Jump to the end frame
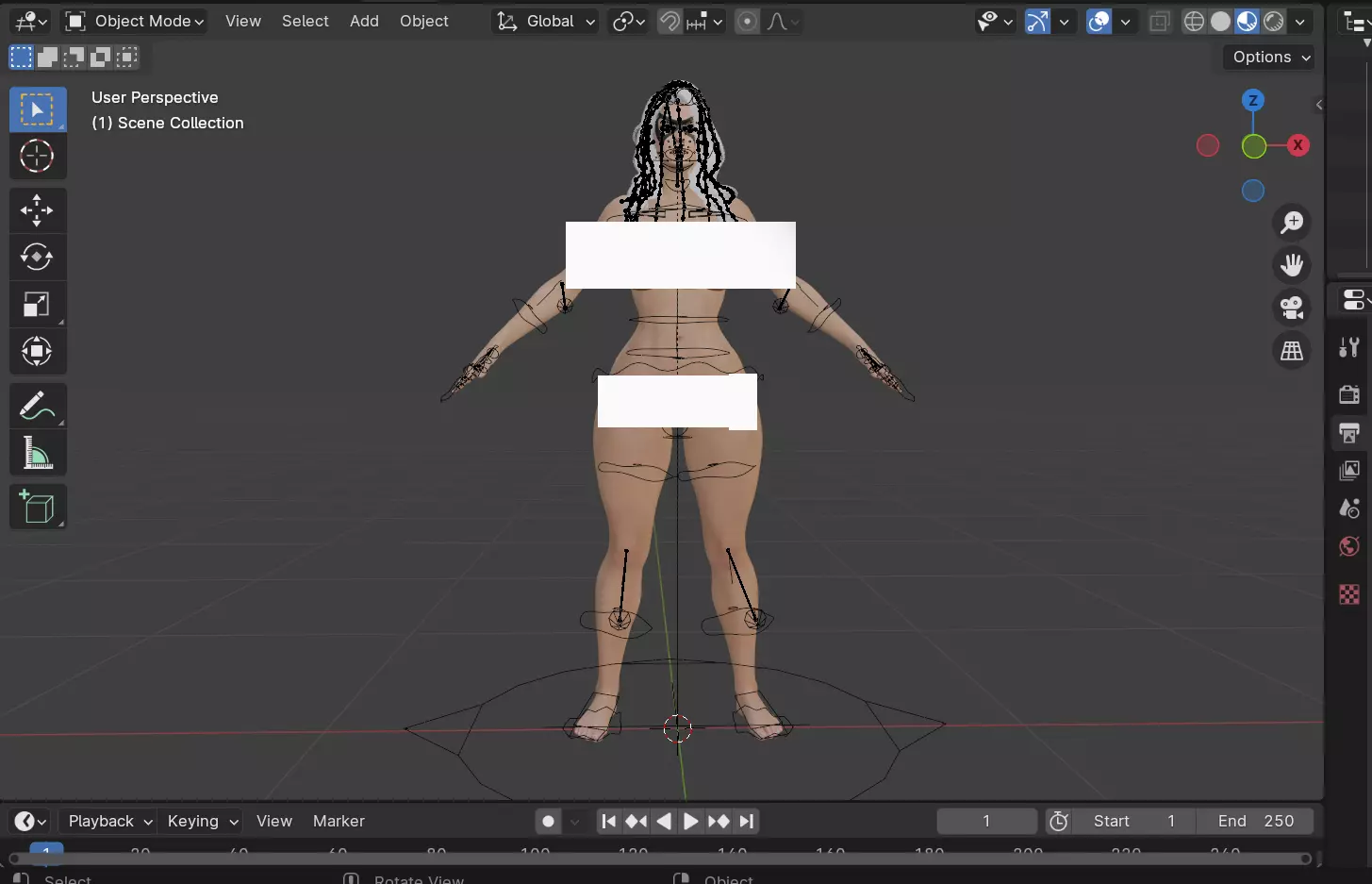 point(747,822)
